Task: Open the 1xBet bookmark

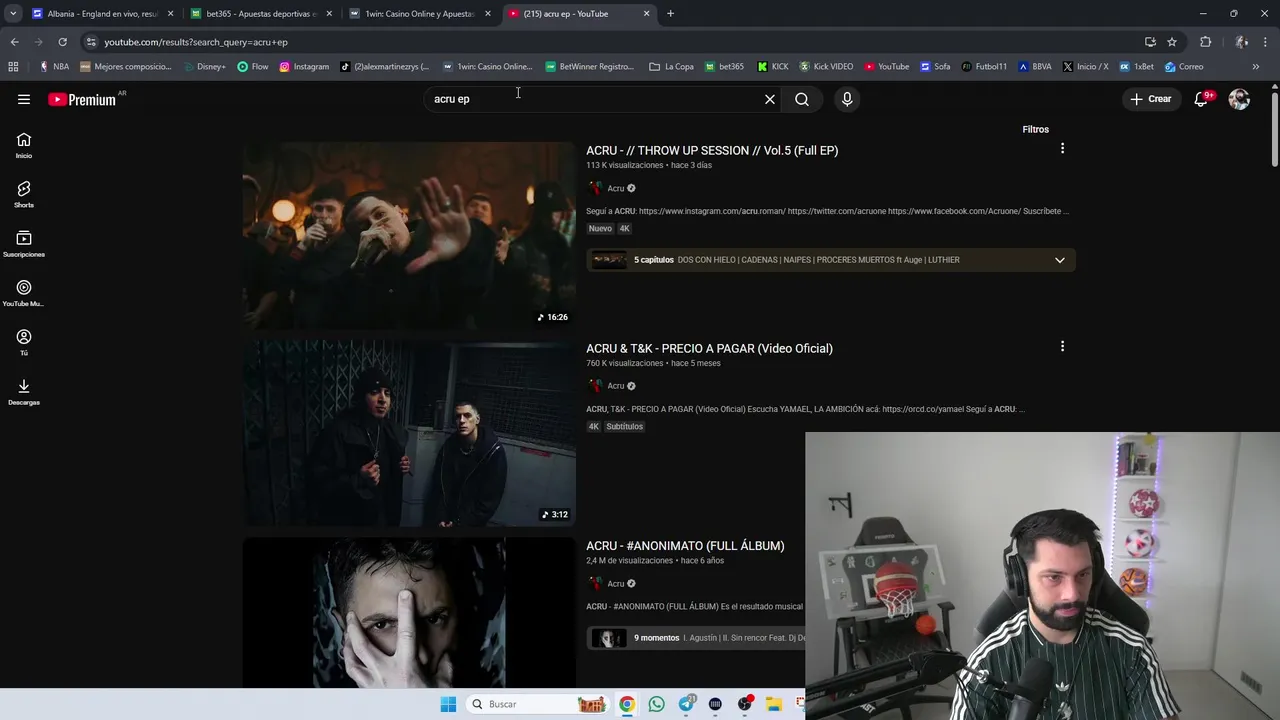Action: coord(1136,67)
